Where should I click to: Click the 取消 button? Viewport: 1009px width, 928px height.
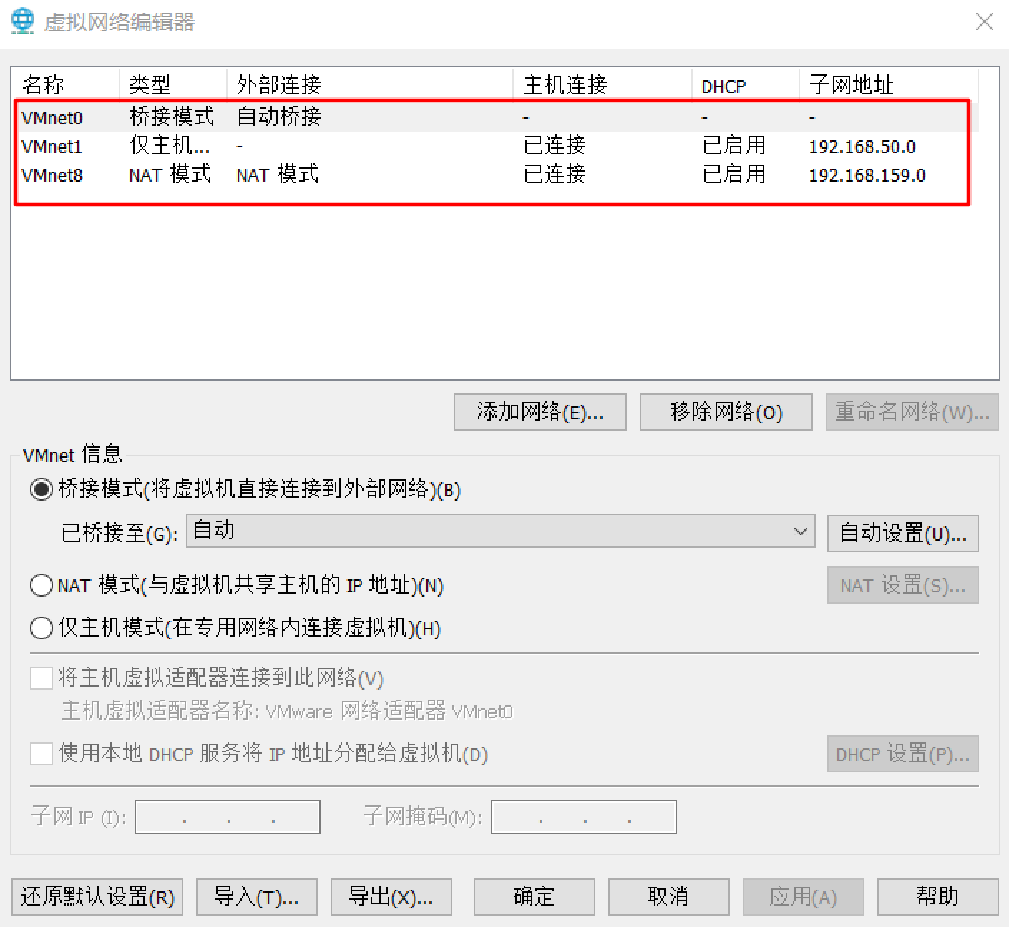pos(669,896)
